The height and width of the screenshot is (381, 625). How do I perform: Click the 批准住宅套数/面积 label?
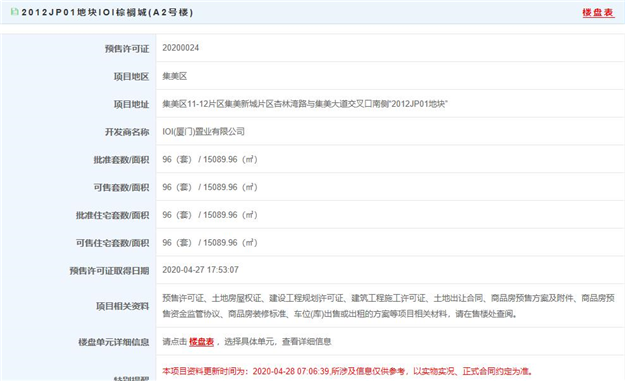[112, 215]
